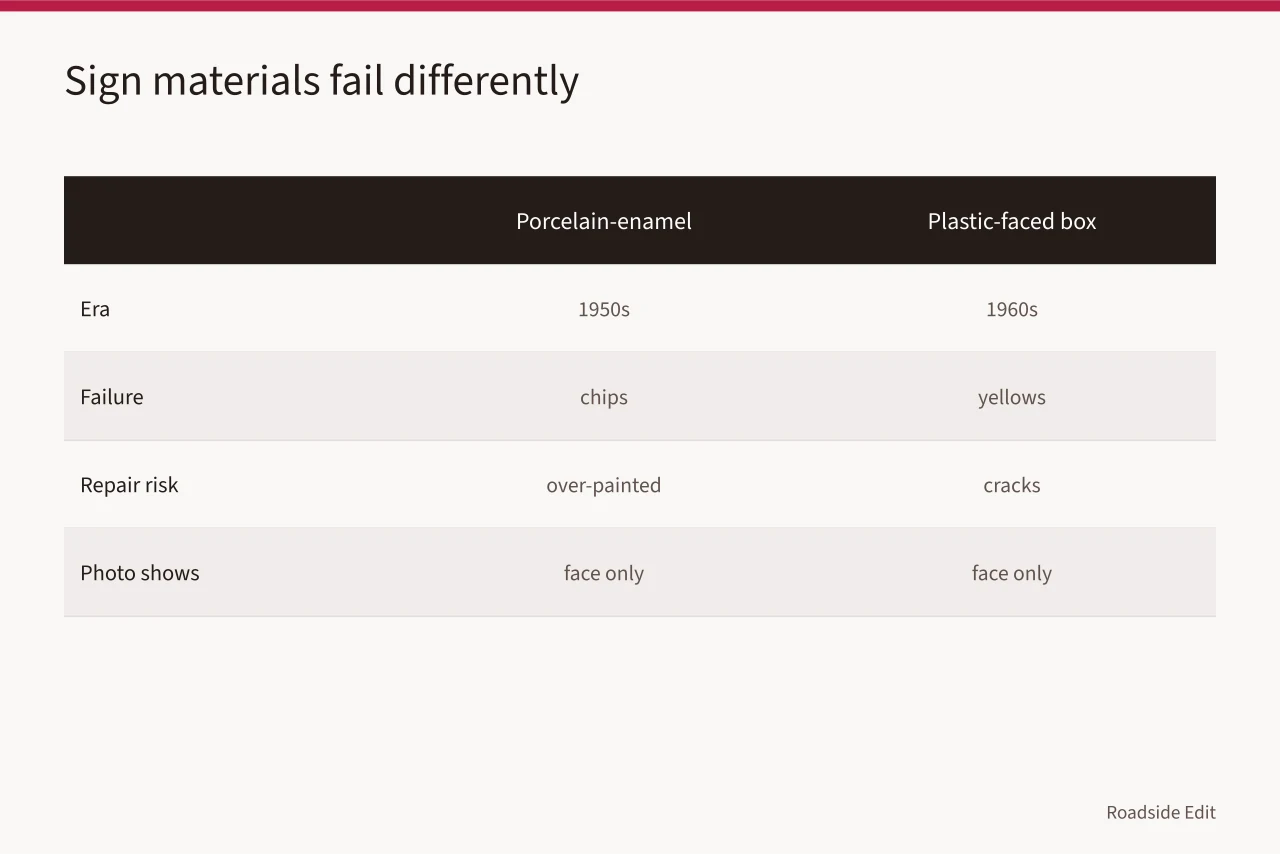The height and width of the screenshot is (854, 1280).
Task: Click the Failure row label
Action: tap(112, 397)
